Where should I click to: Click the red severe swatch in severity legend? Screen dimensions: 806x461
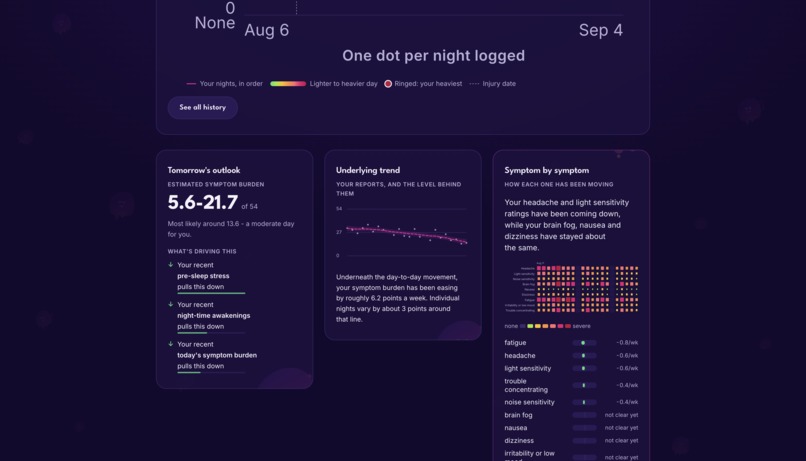click(x=567, y=326)
